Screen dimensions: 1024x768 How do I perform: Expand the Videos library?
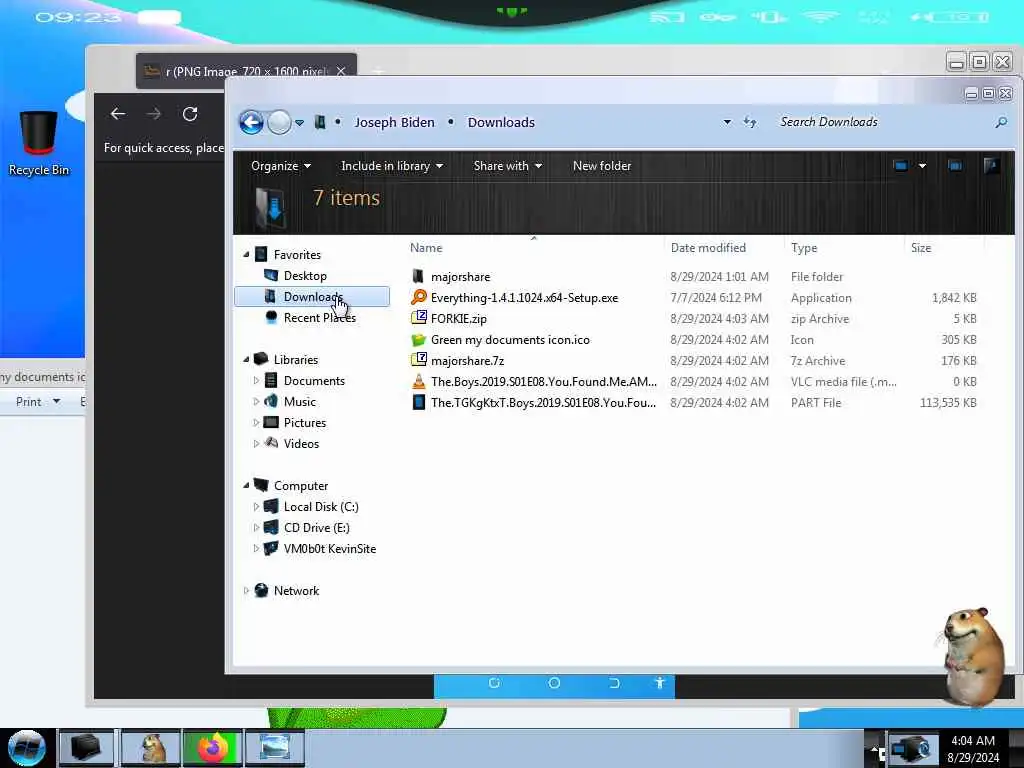tap(255, 443)
